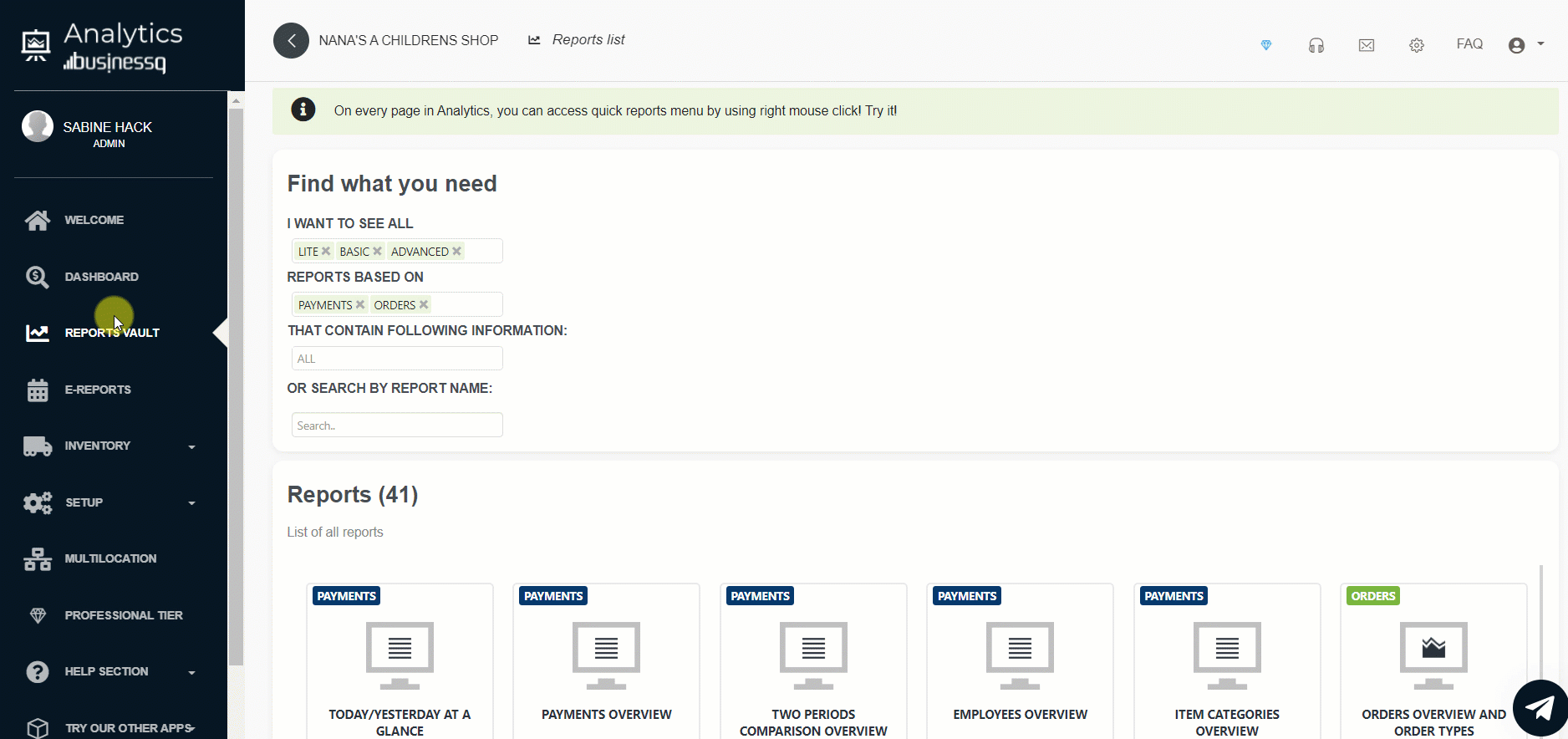Image resolution: width=1568 pixels, height=739 pixels.
Task: Open E-Reports from the sidebar
Action: [x=98, y=390]
